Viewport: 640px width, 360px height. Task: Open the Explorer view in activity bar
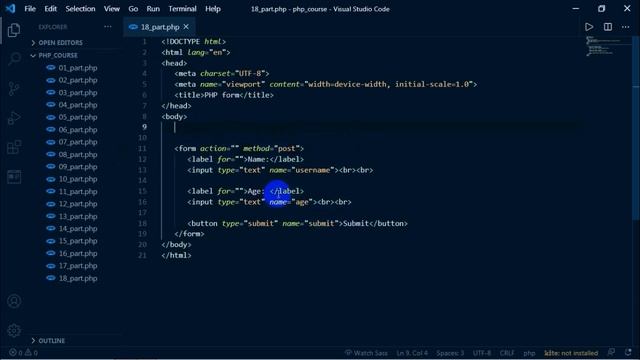[14, 30]
